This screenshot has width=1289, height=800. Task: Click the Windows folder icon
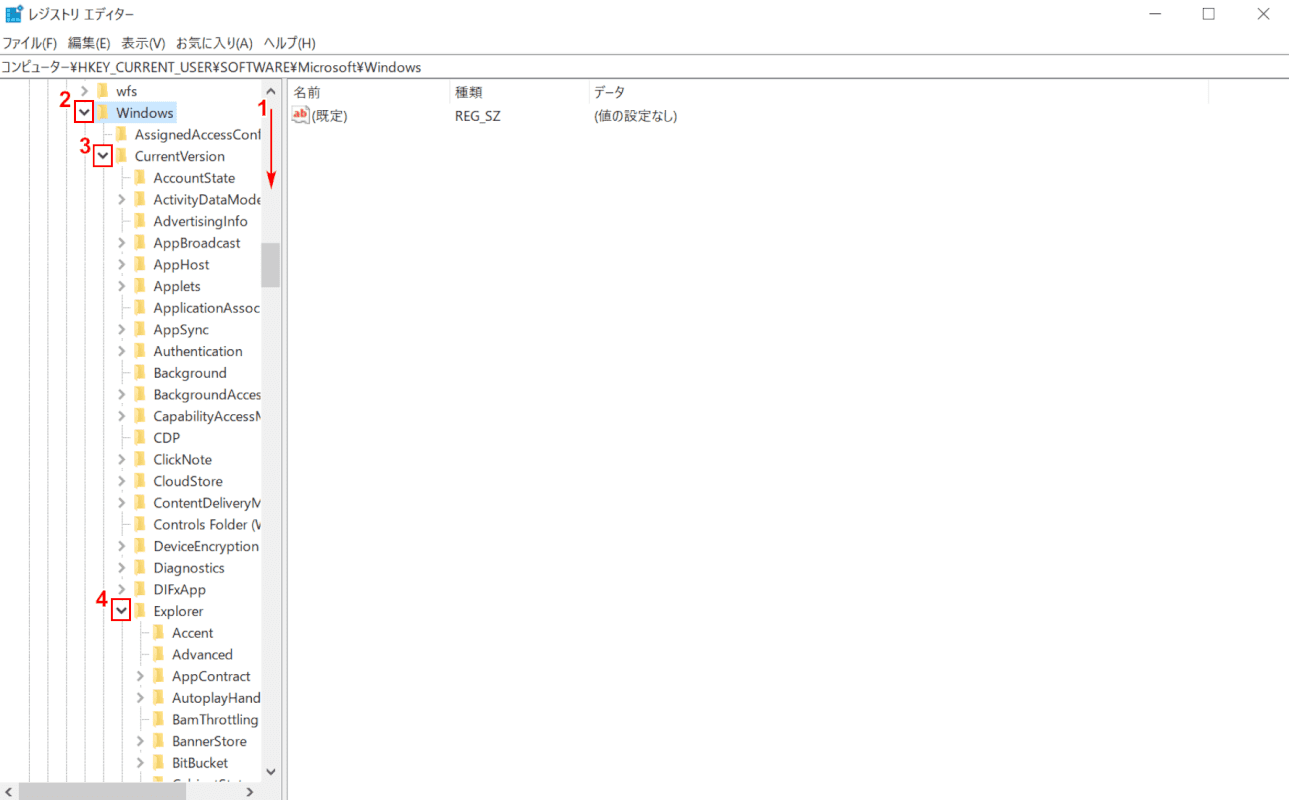pos(102,113)
